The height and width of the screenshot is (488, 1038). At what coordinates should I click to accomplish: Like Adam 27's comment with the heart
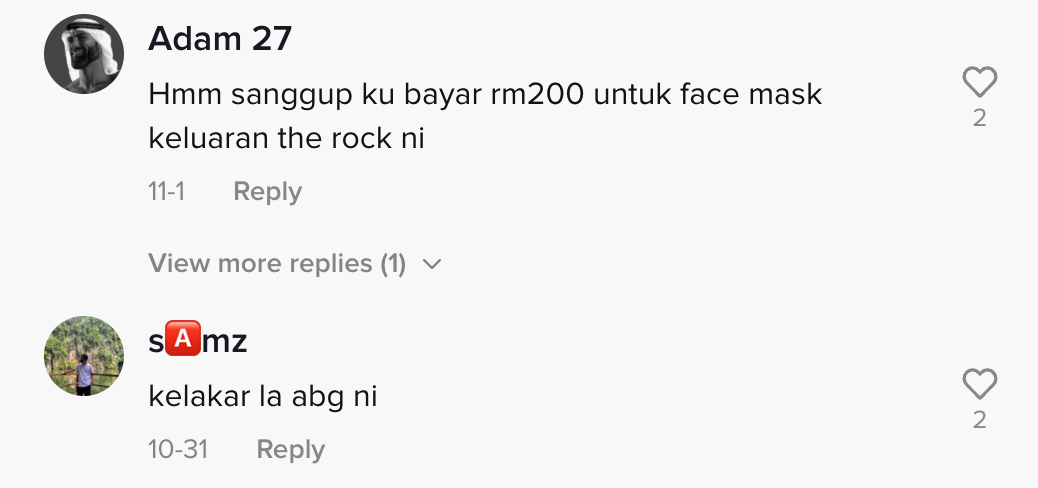pyautogui.click(x=979, y=82)
